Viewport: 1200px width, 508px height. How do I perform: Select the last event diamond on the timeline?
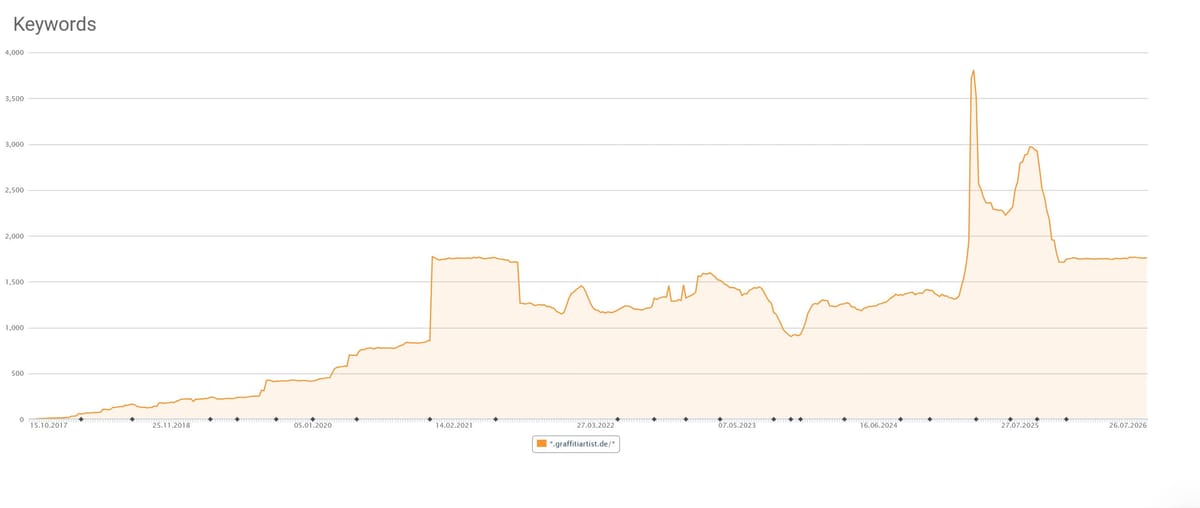1066,419
